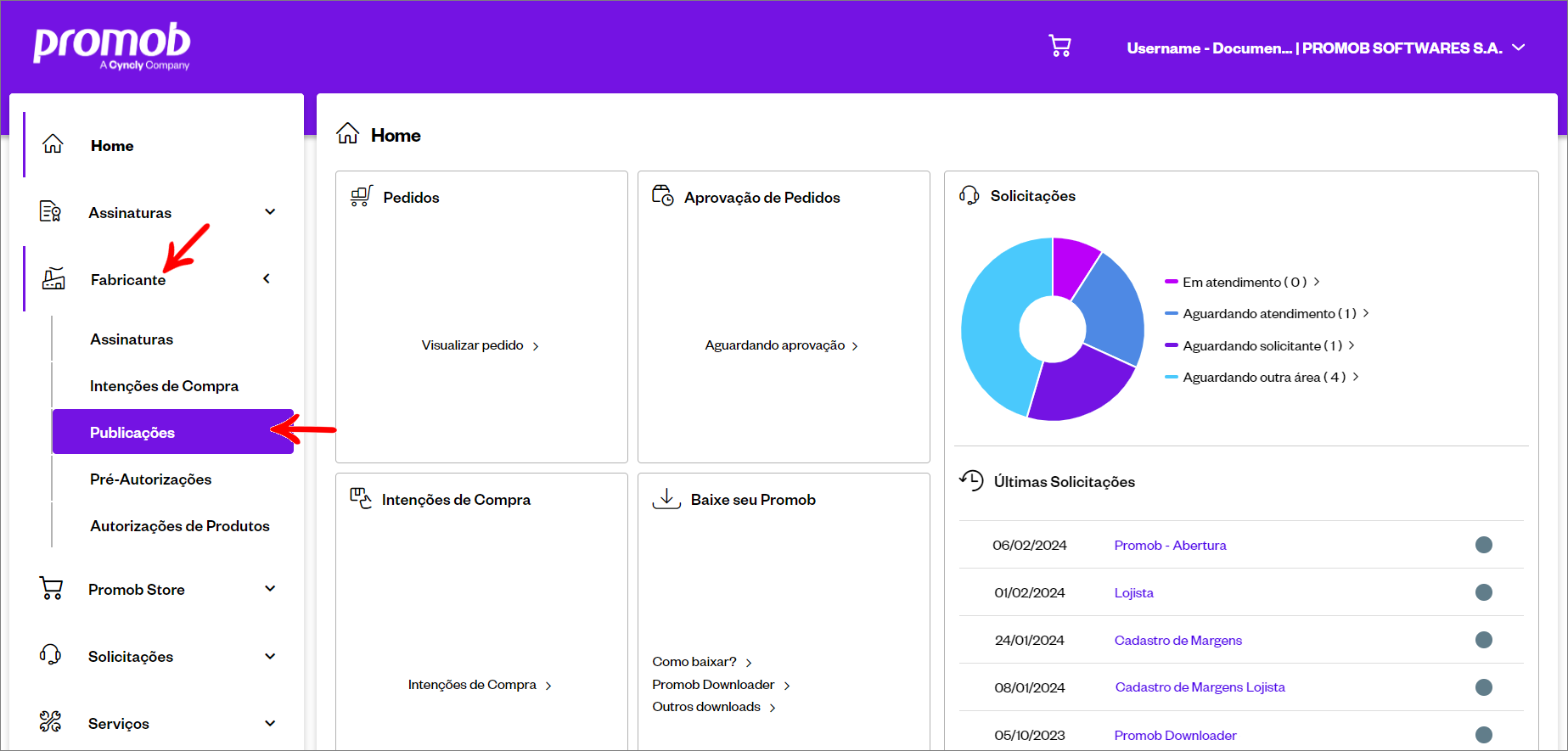1568x751 pixels.
Task: Open the shopping cart icon in header
Action: click(x=1059, y=46)
